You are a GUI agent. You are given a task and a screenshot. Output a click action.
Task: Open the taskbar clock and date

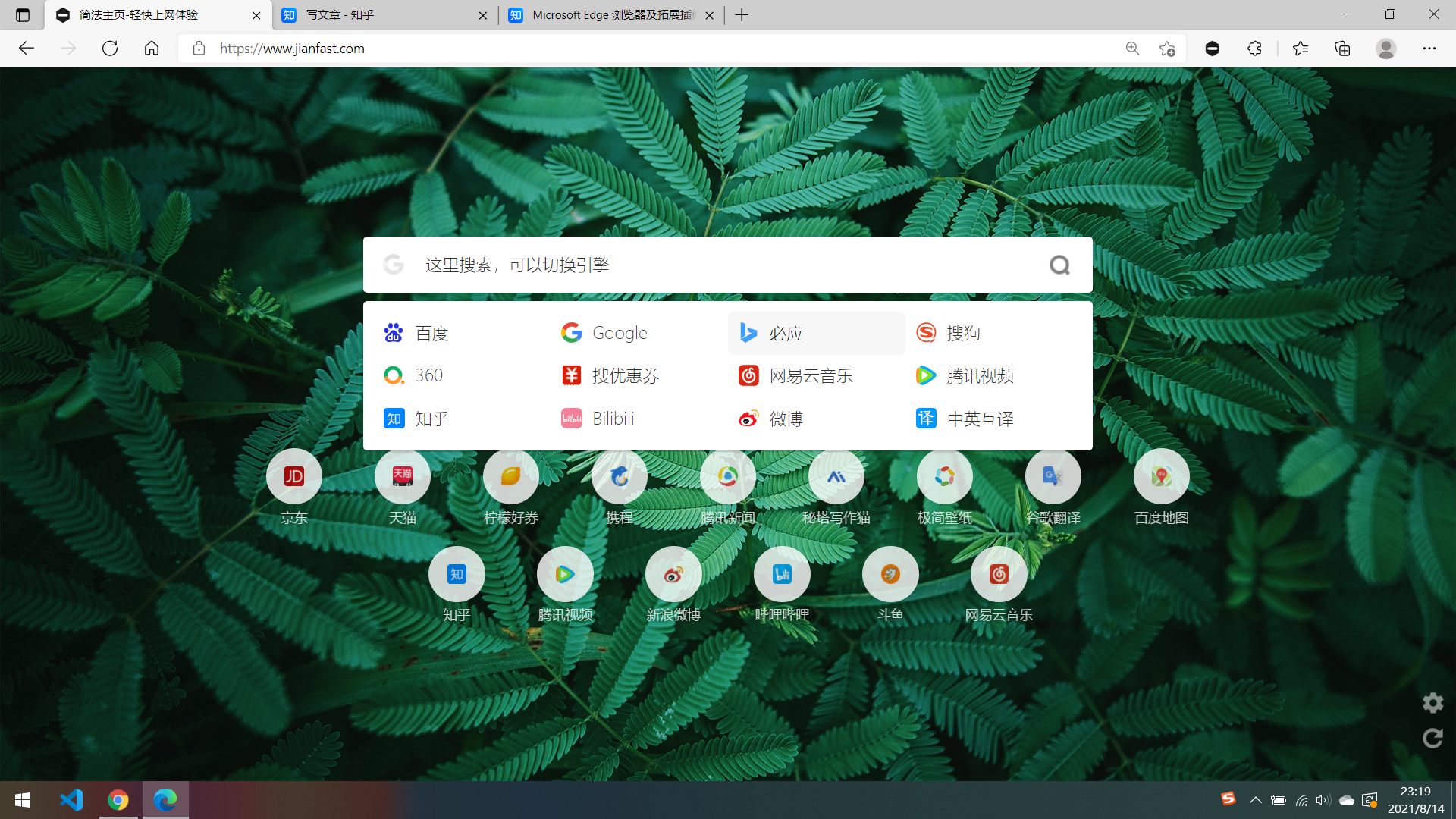click(1416, 800)
